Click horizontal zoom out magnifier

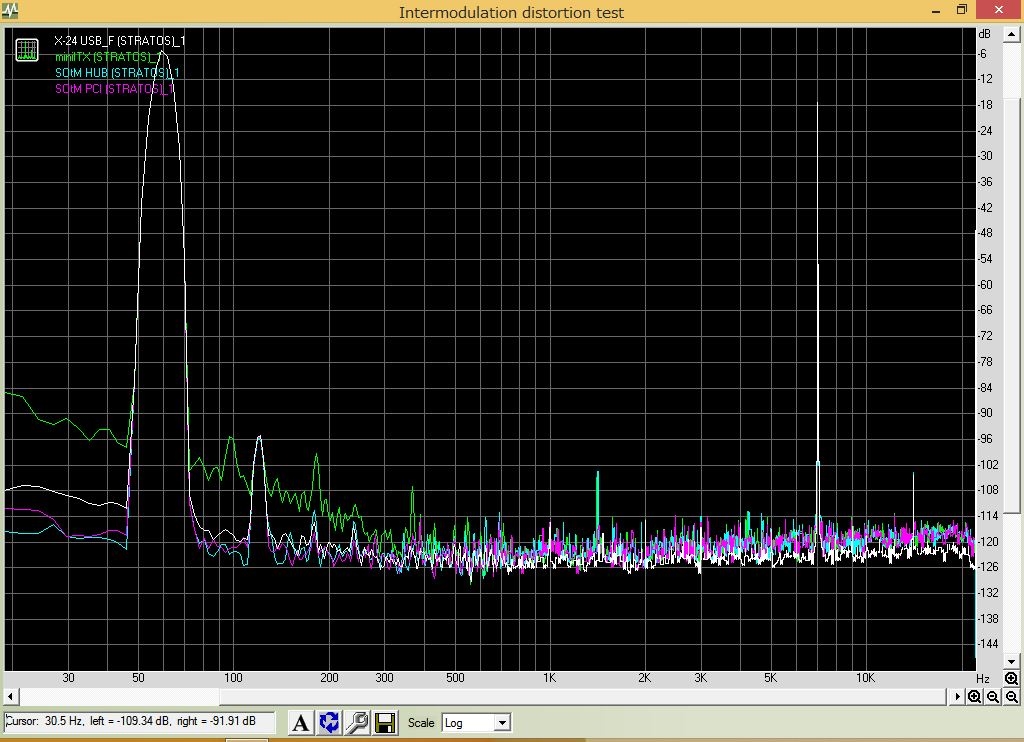[992, 697]
